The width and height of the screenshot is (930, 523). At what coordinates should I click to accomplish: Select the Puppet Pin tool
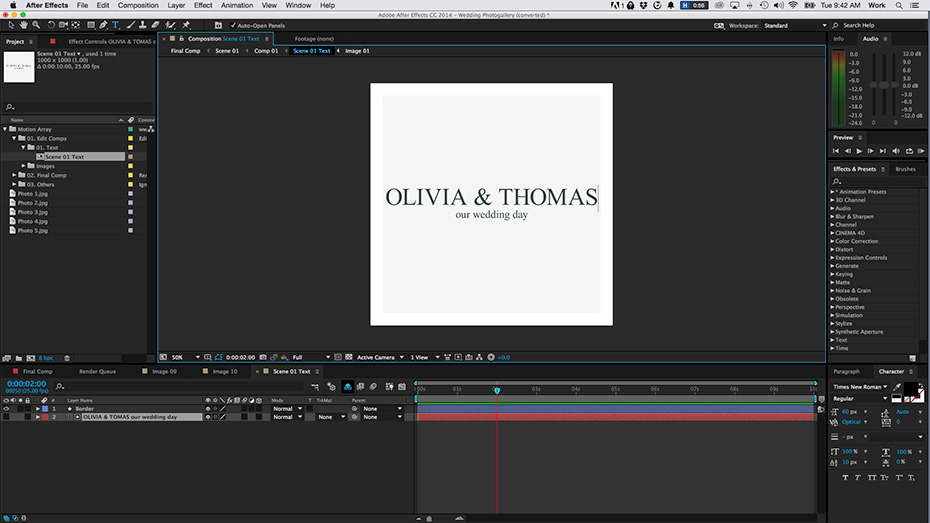point(186,25)
